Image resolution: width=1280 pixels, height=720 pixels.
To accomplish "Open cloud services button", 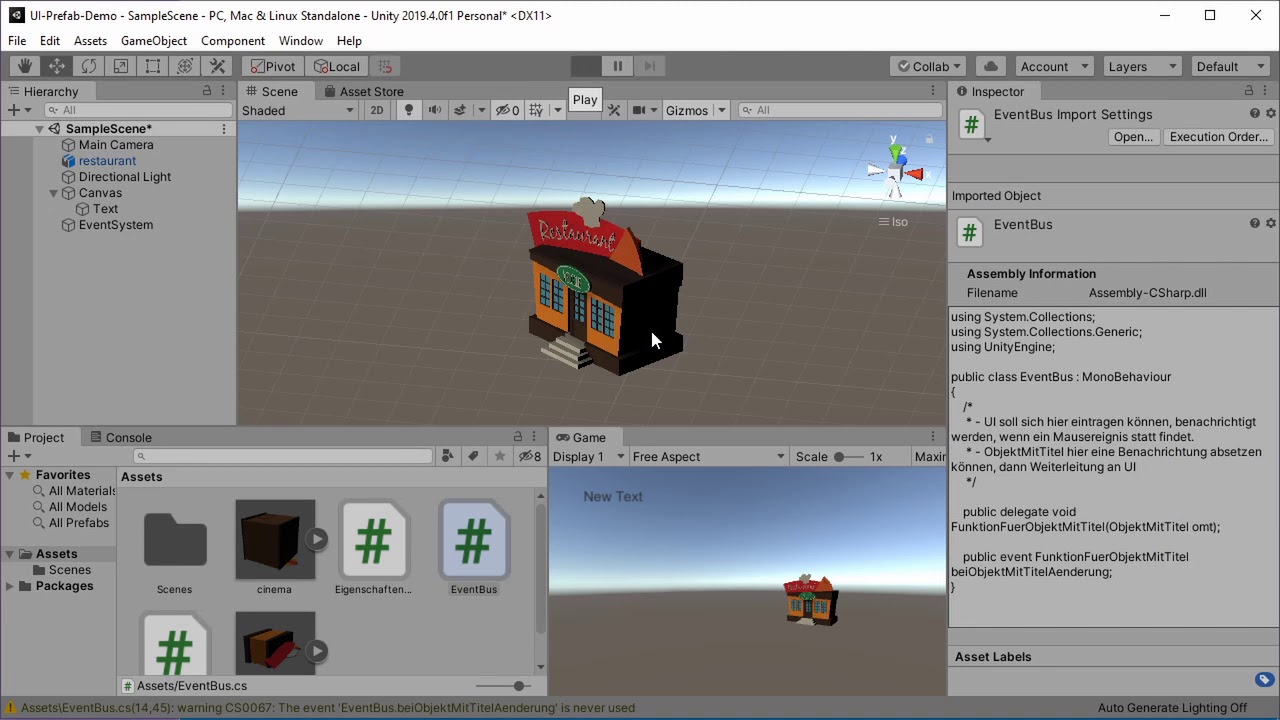I will point(991,66).
